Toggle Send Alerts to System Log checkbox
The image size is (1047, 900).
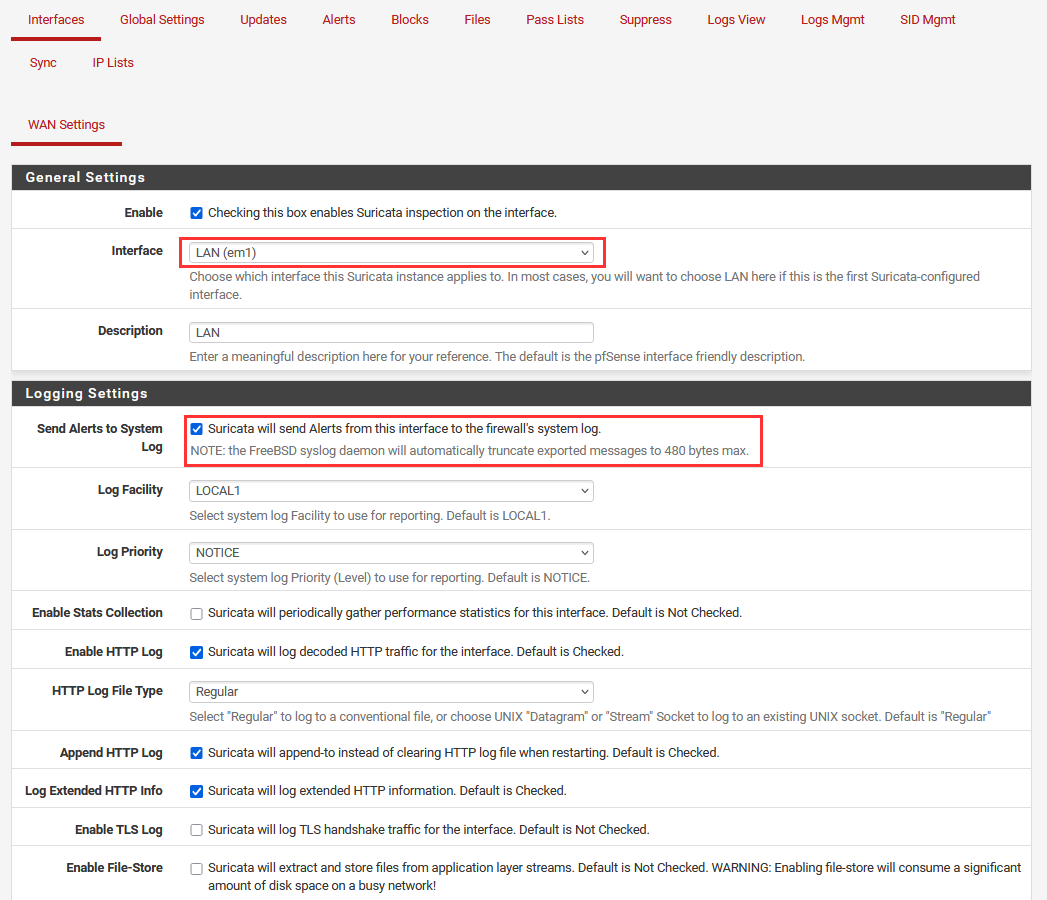click(197, 429)
